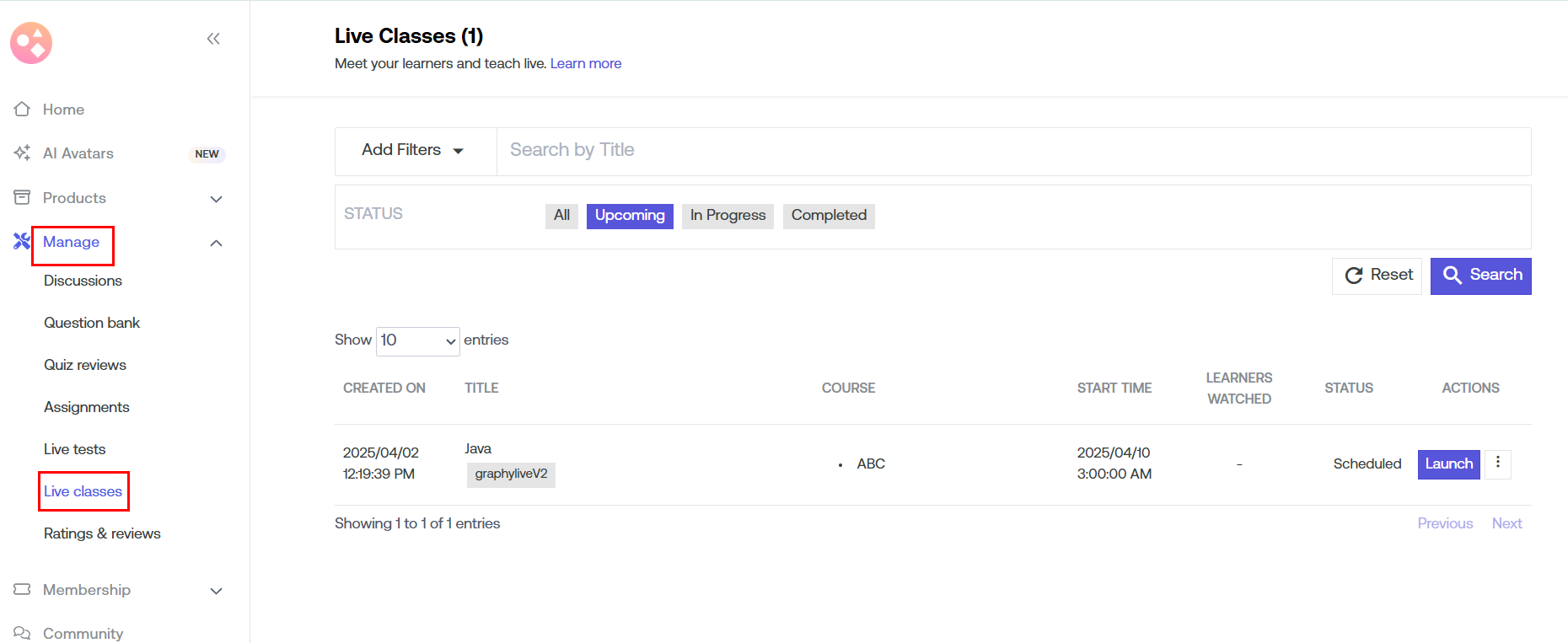
Task: Click the Graphy logo icon
Action: tap(31, 43)
